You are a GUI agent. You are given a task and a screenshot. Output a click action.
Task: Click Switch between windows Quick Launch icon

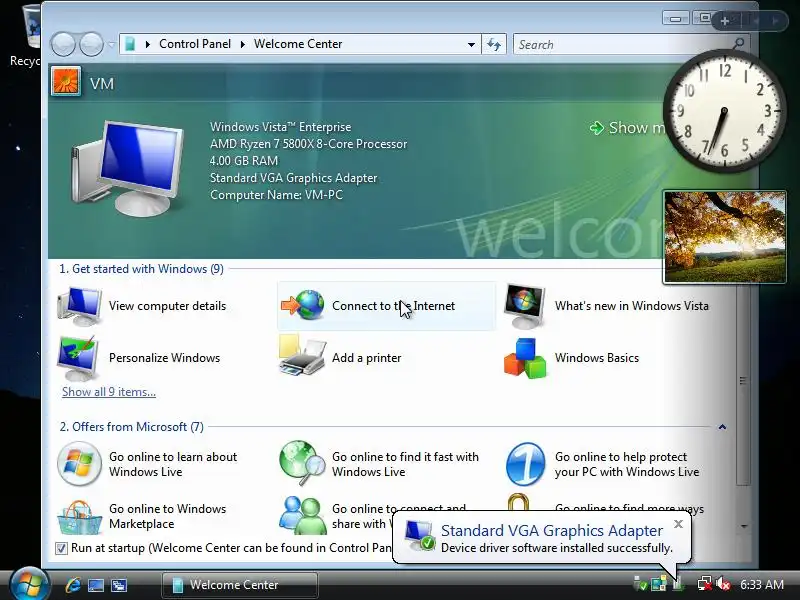point(119,585)
